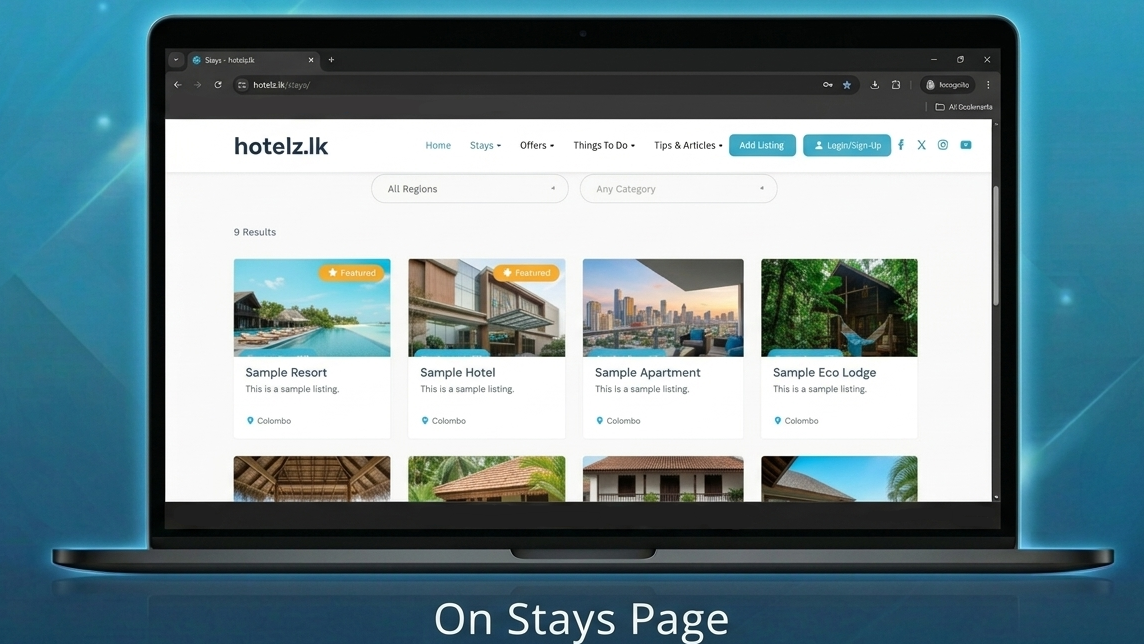Open the Facebook social icon link
The height and width of the screenshot is (644, 1144).
901,145
